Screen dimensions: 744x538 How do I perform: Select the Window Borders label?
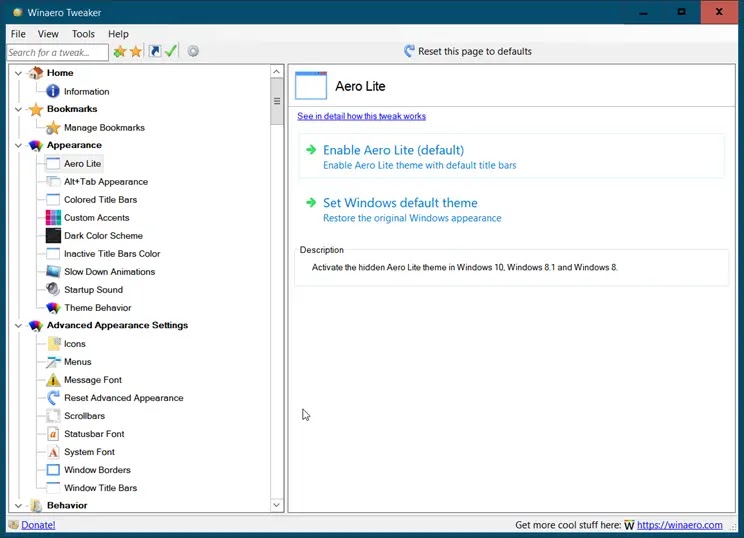pos(97,470)
